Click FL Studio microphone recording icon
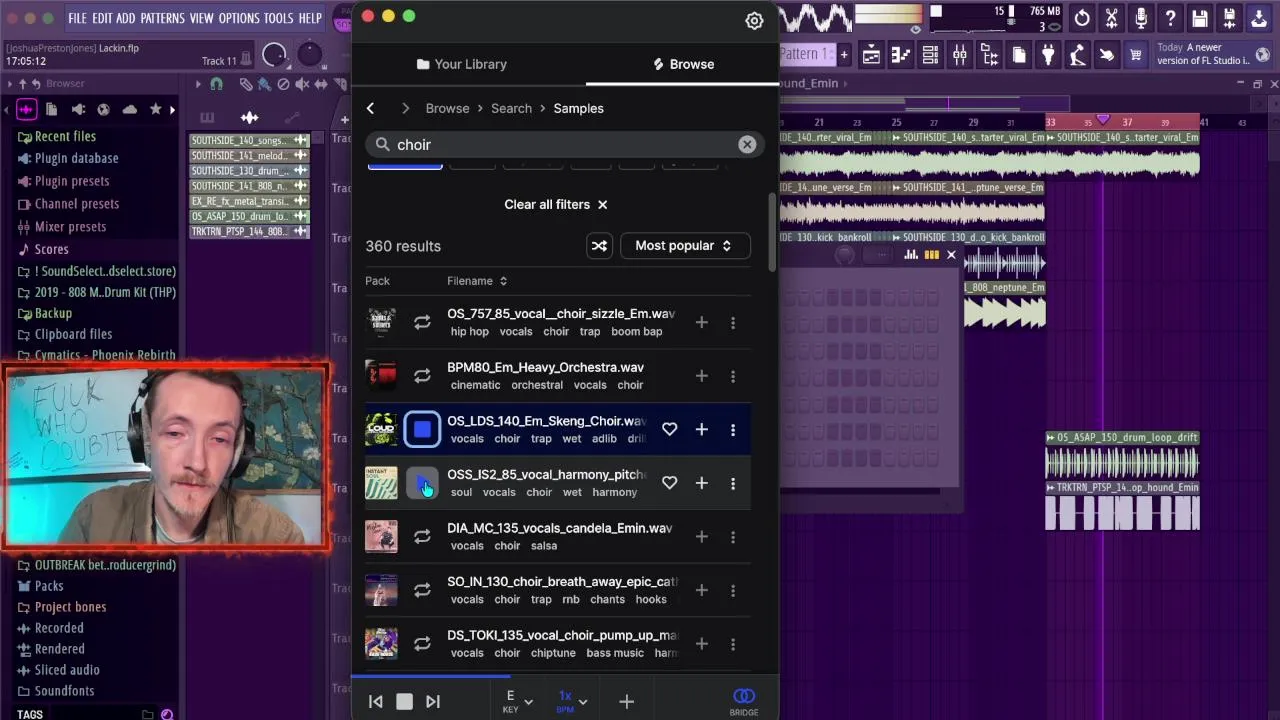The height and width of the screenshot is (720, 1280). pos(1141,18)
